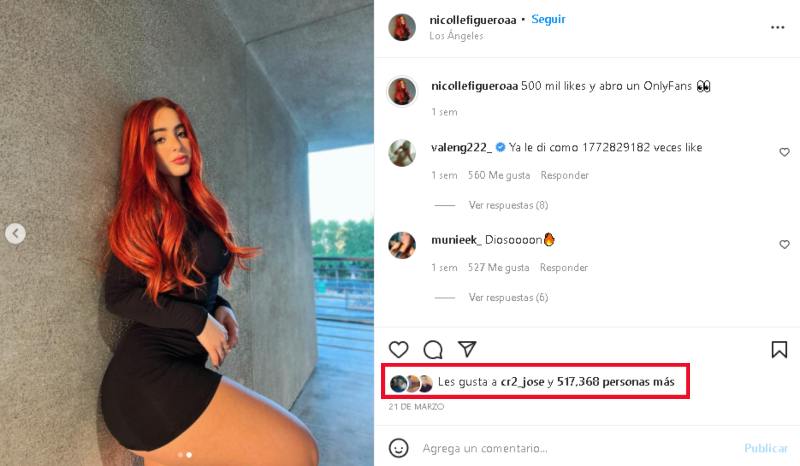Like valeng222_'s comment
This screenshot has width=800, height=466.
[784, 152]
